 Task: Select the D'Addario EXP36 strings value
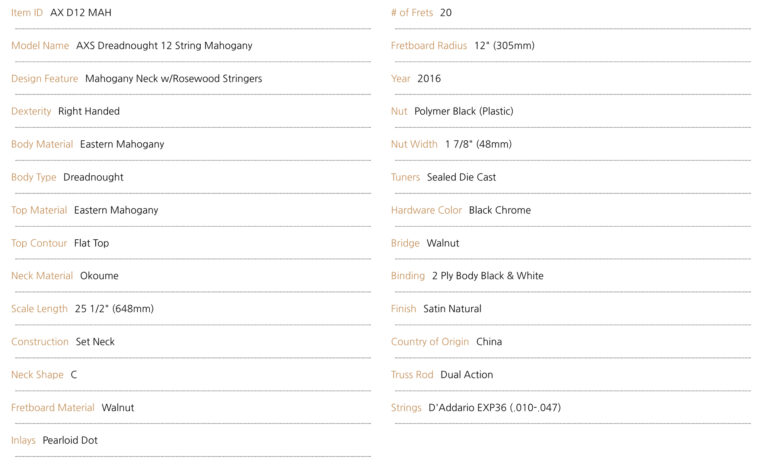[x=495, y=407]
